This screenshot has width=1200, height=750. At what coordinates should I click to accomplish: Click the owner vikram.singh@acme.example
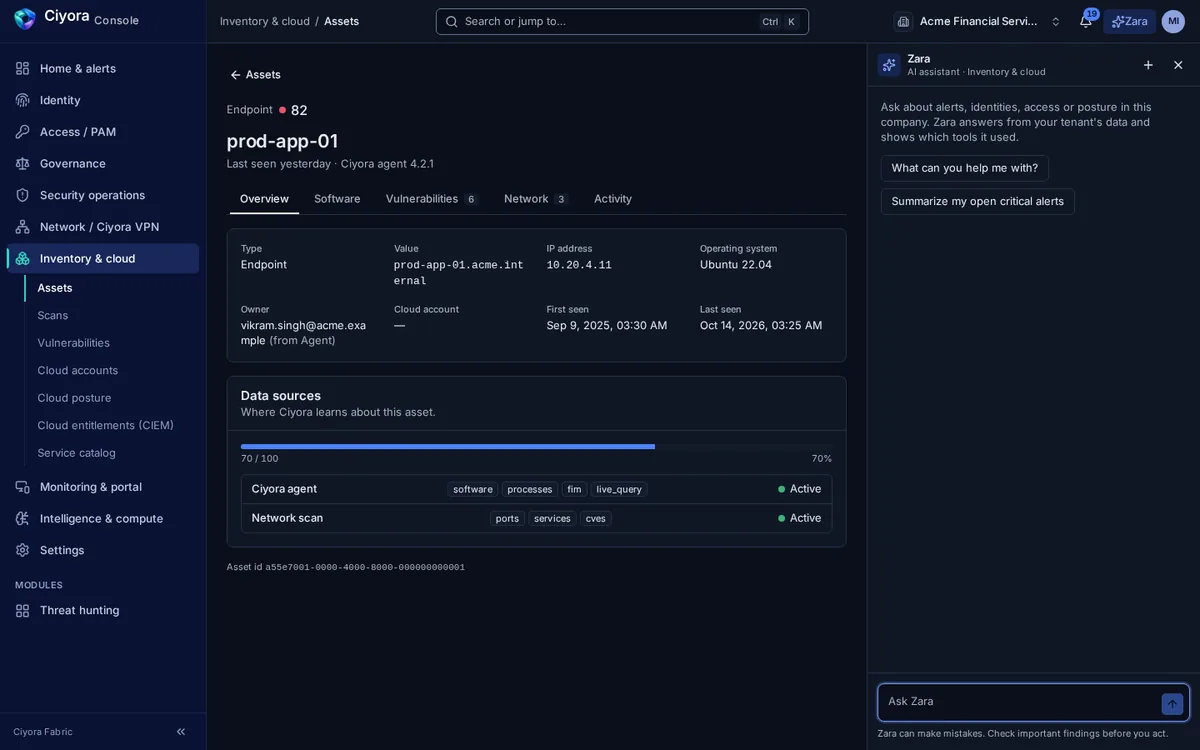pos(303,332)
